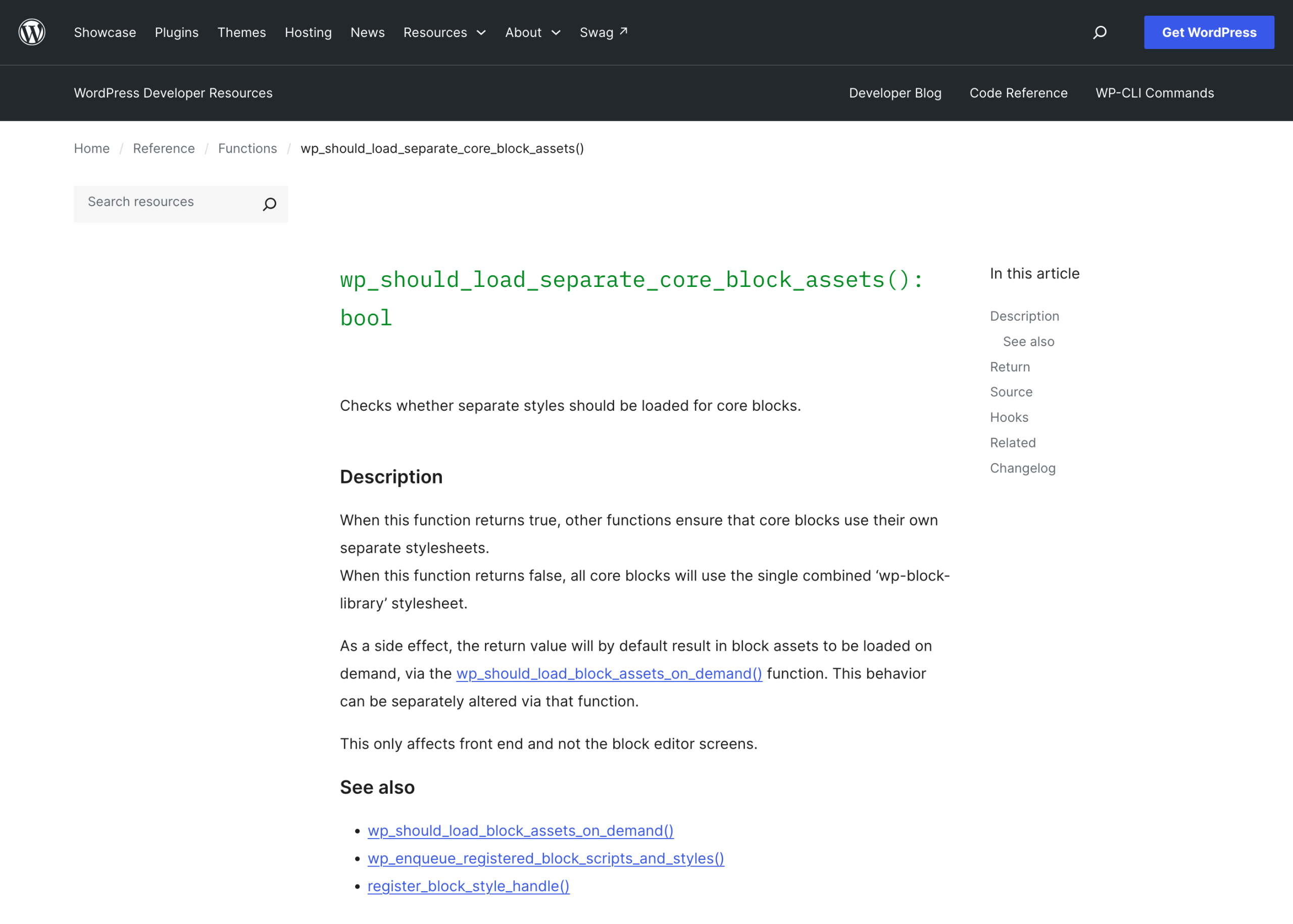Viewport: 1293px width, 924px height.
Task: Jump to Return section in contents
Action: click(x=1010, y=367)
